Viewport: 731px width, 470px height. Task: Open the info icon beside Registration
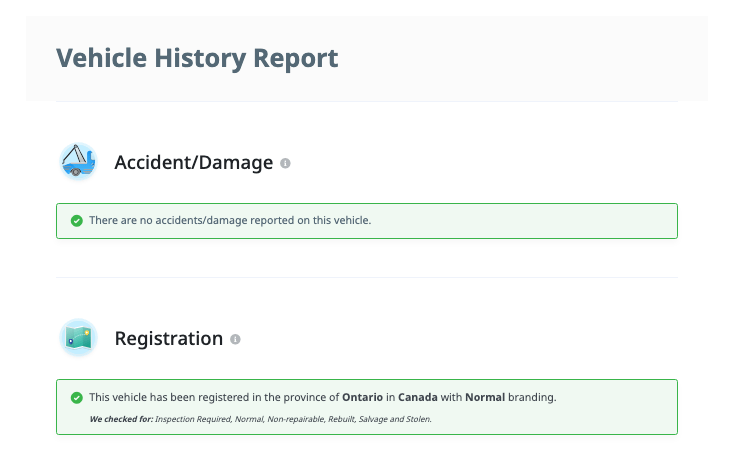[235, 339]
